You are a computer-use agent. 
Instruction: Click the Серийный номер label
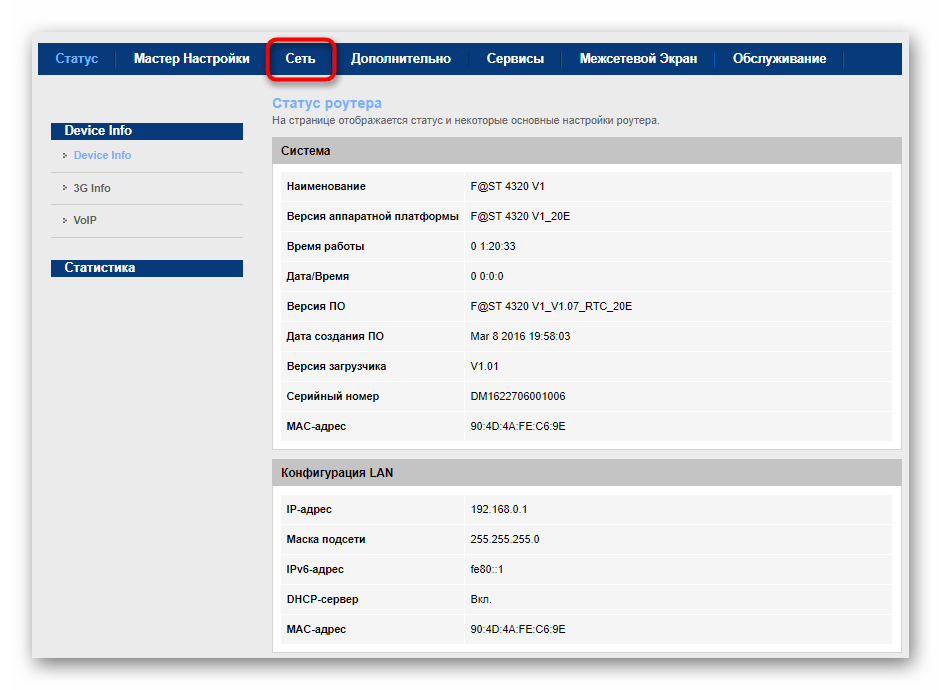[x=332, y=397]
